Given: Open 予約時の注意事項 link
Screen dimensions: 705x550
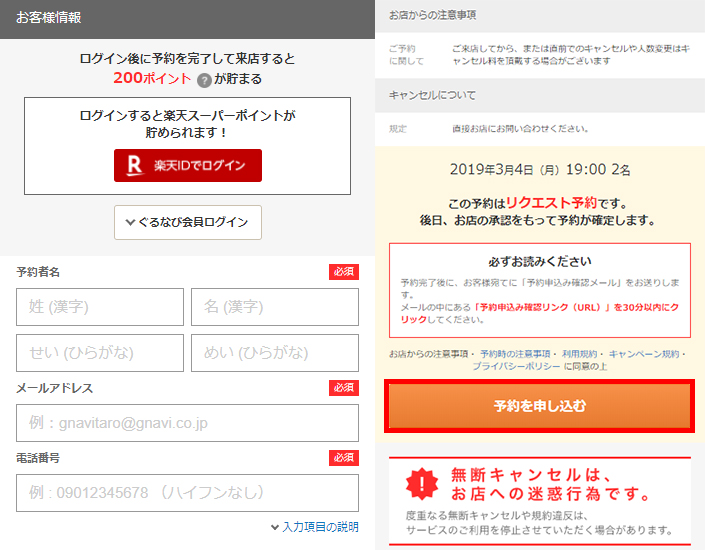Looking at the screenshot, I should pos(515,354).
